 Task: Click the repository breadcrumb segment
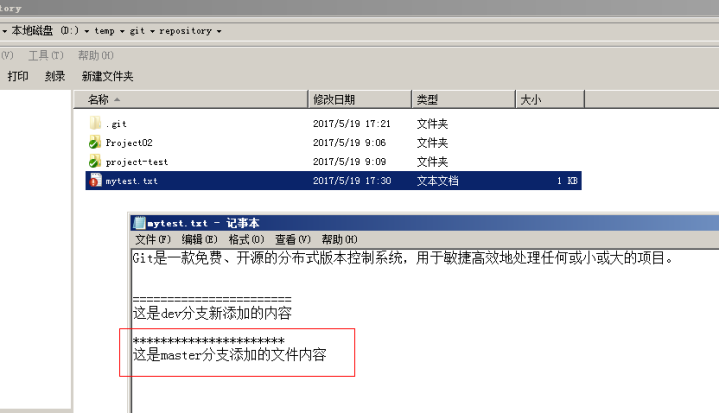pos(185,31)
